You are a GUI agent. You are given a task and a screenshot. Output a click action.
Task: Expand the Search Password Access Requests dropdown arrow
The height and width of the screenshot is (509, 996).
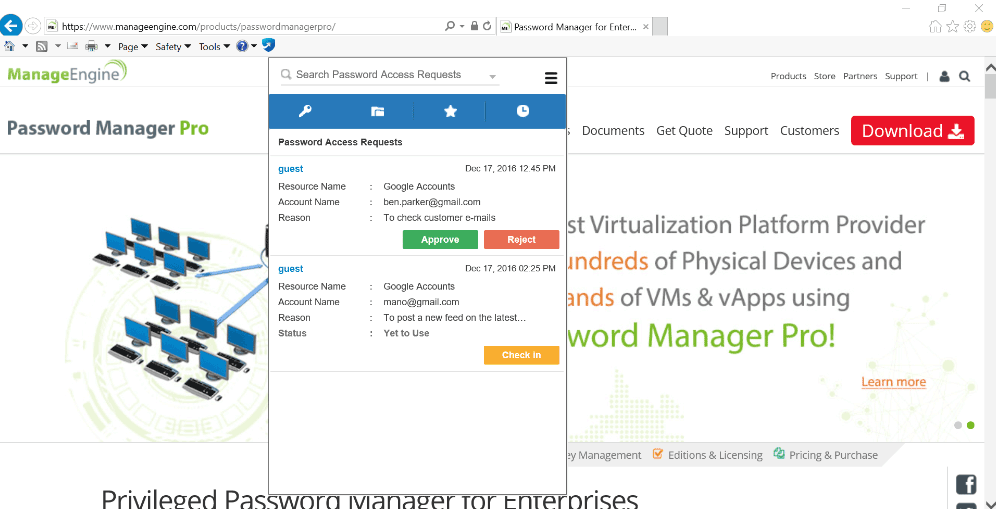[x=492, y=77]
